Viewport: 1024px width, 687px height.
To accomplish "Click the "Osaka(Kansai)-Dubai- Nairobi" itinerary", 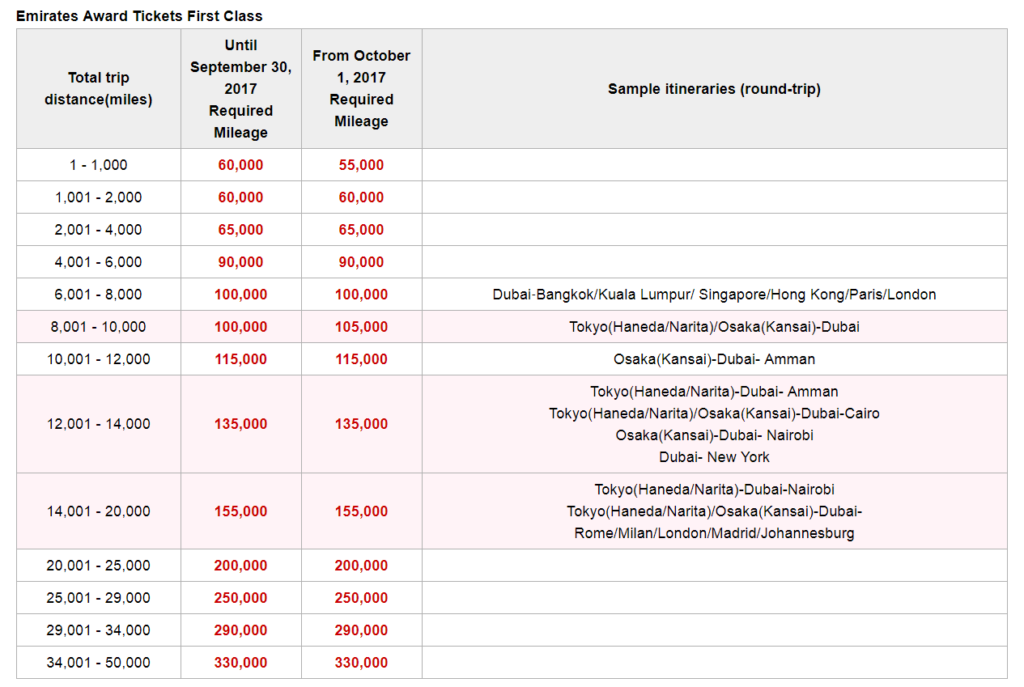I will (714, 435).
